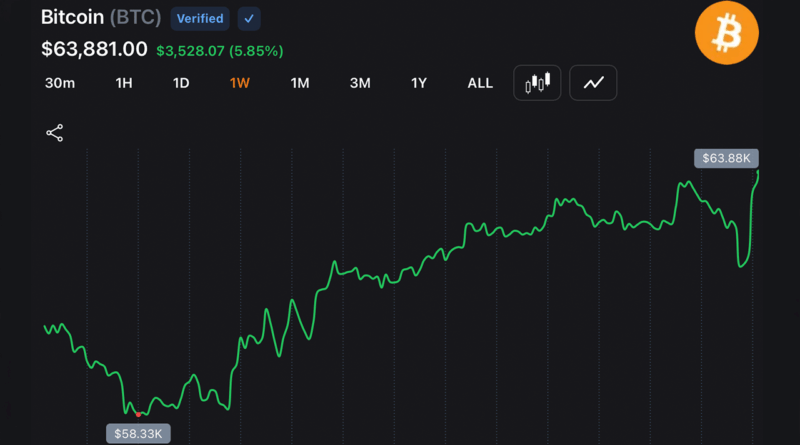Image resolution: width=800 pixels, height=445 pixels.
Task: Show ALL price history
Action: (480, 83)
